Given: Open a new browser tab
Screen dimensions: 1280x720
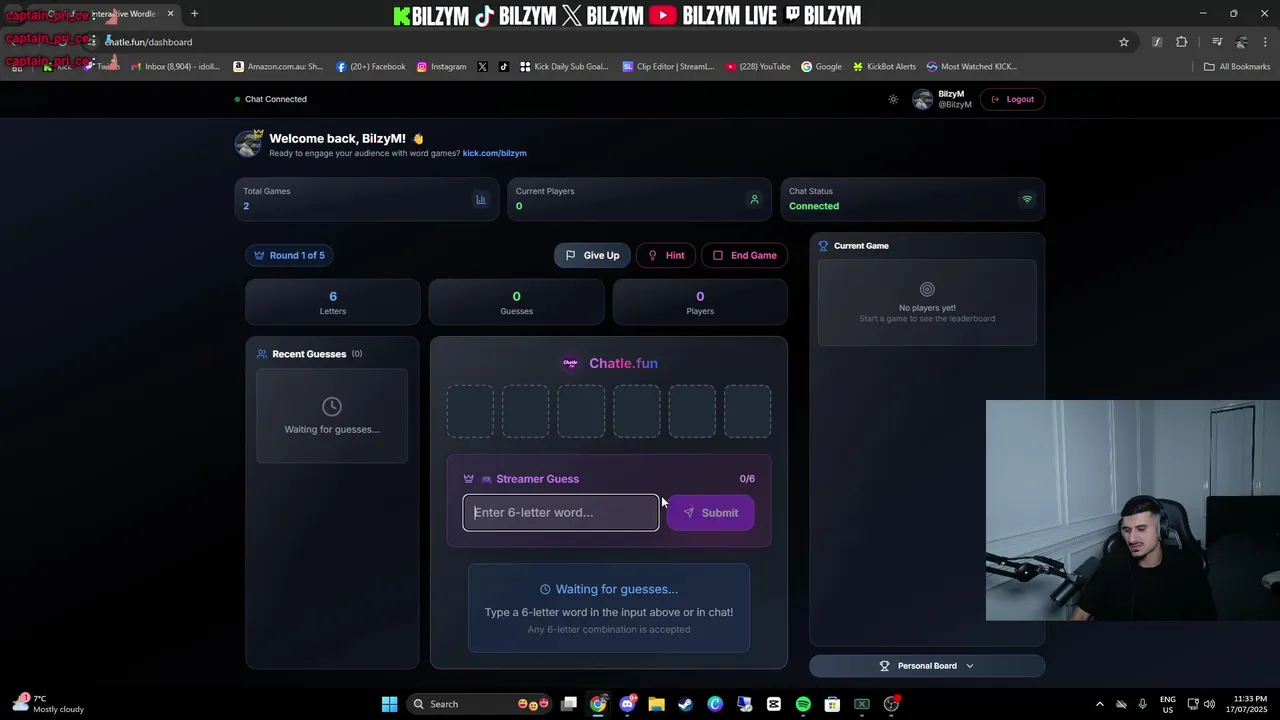Looking at the screenshot, I should click(x=194, y=14).
